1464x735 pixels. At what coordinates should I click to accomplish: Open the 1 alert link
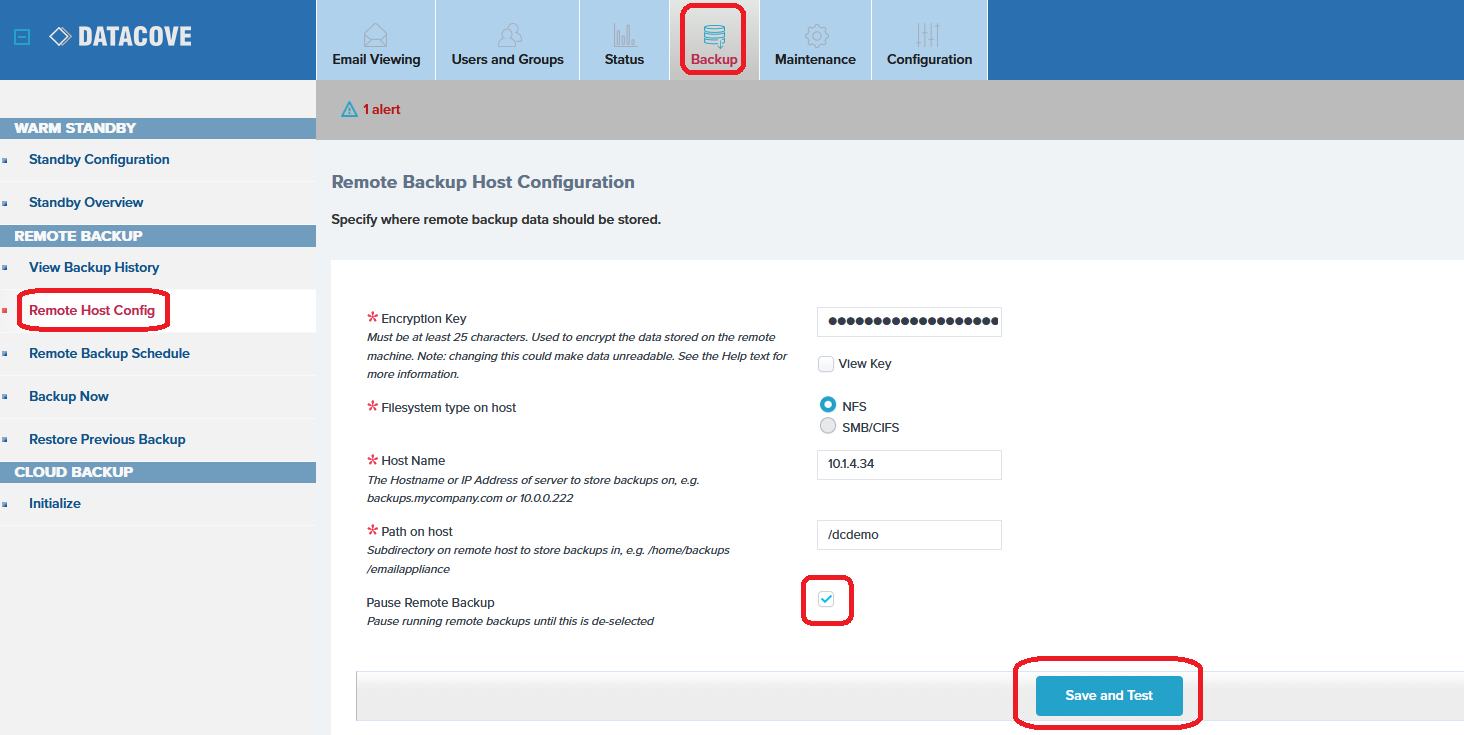click(381, 110)
